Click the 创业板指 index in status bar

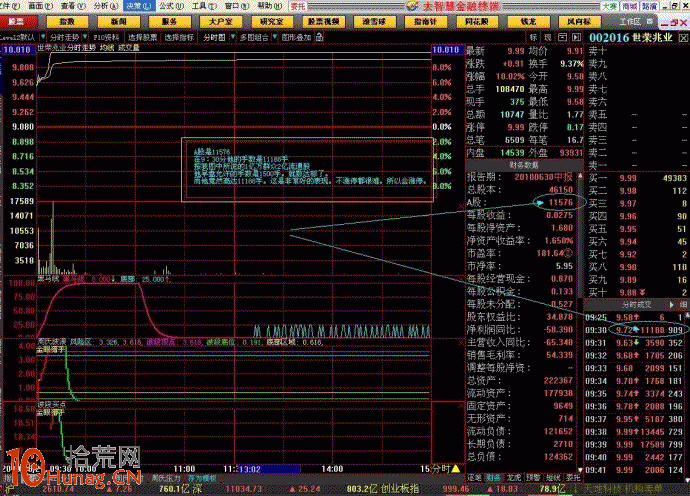click(x=400, y=489)
